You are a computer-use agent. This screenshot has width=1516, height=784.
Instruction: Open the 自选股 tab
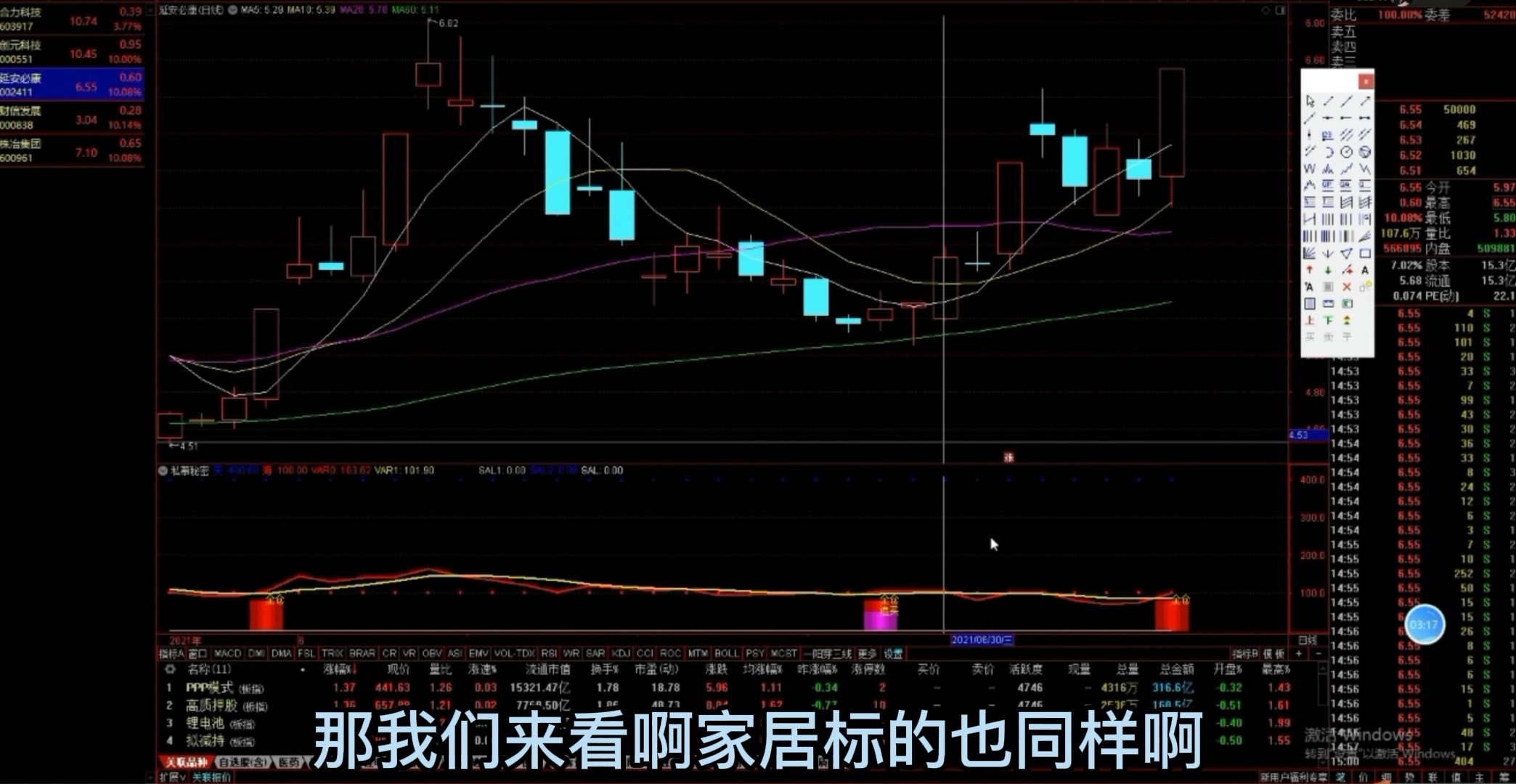(x=243, y=762)
